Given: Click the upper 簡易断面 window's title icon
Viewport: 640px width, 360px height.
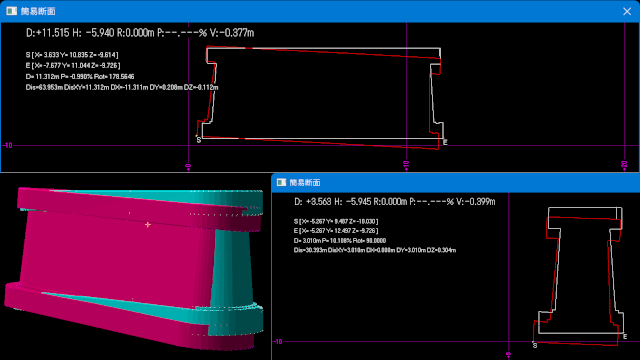Looking at the screenshot, I should (x=11, y=11).
